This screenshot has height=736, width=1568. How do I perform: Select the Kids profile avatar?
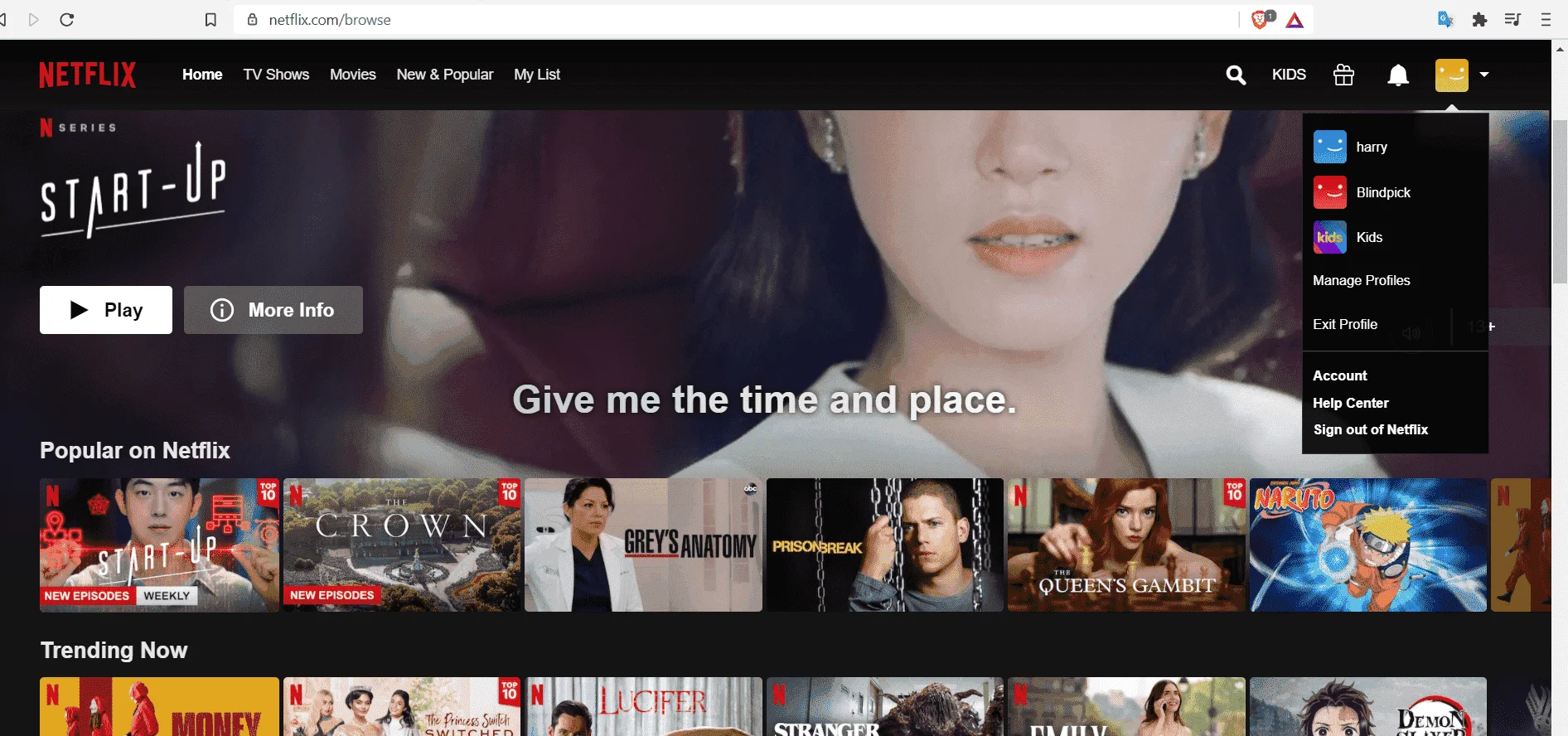pos(1330,237)
